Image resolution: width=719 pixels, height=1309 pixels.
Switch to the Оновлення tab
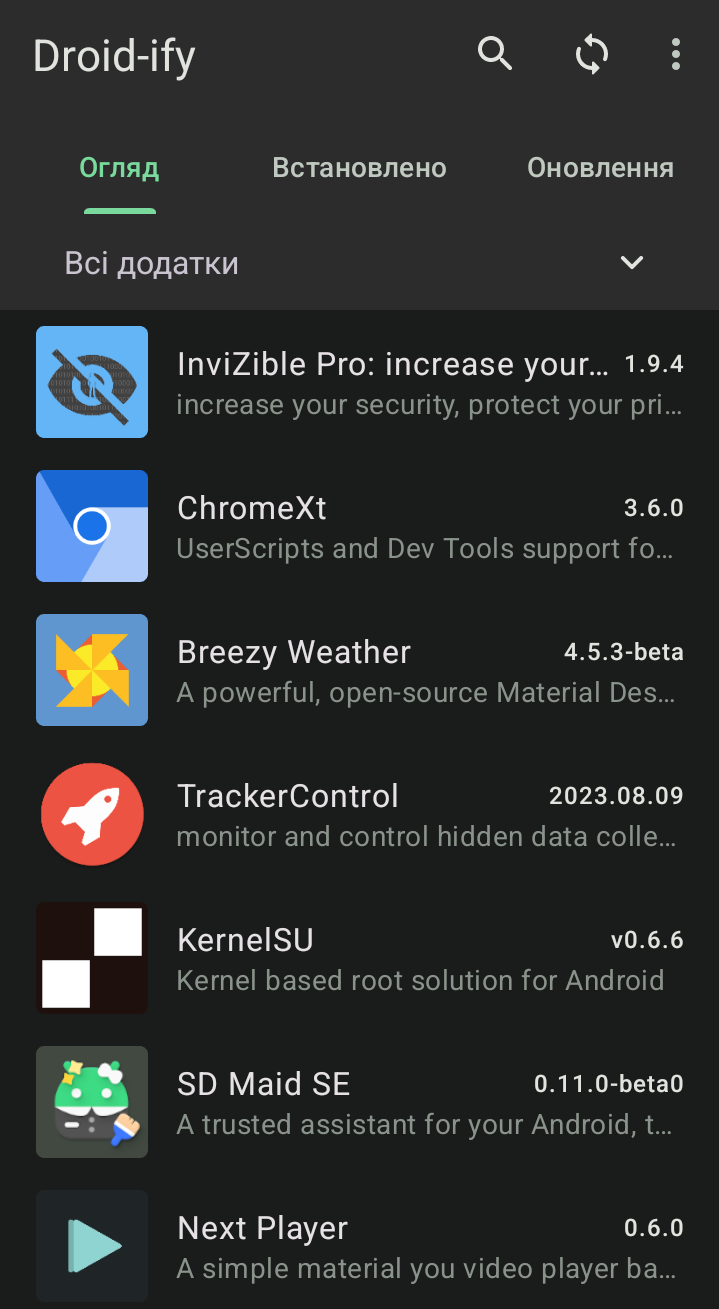(600, 168)
